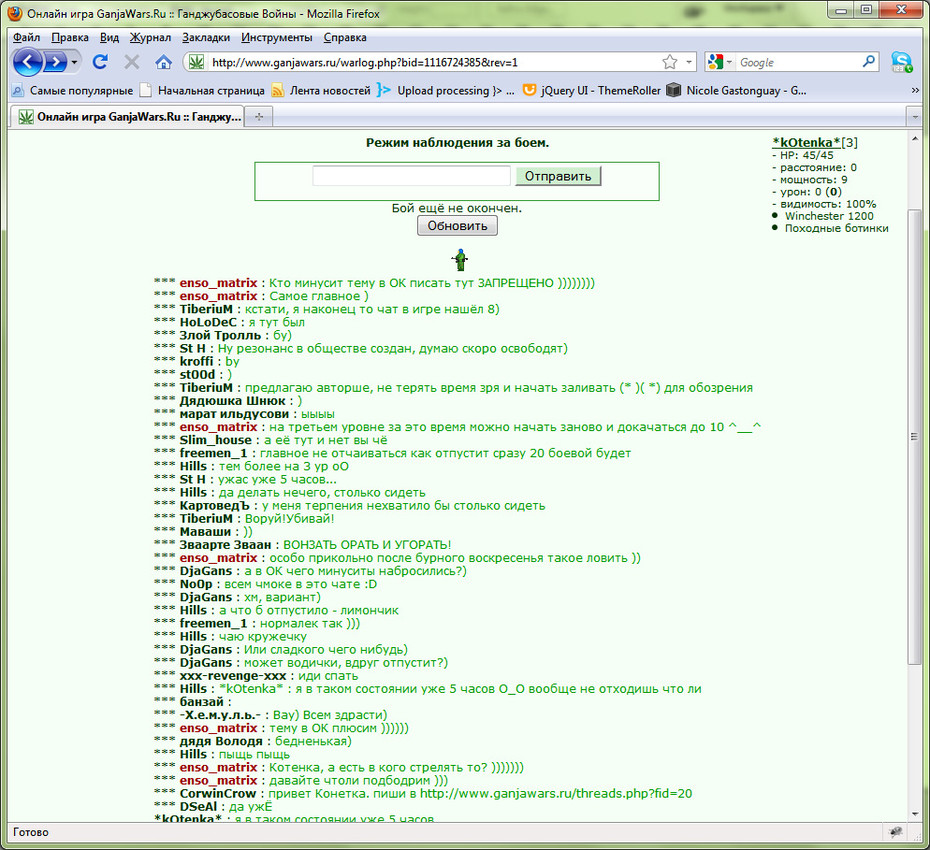930x850 pixels.
Task: Click the дядя Володя nickname
Action: tap(221, 741)
